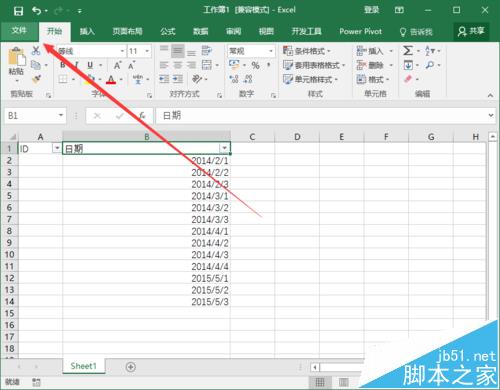Click the Undo arrow icon

(36, 11)
